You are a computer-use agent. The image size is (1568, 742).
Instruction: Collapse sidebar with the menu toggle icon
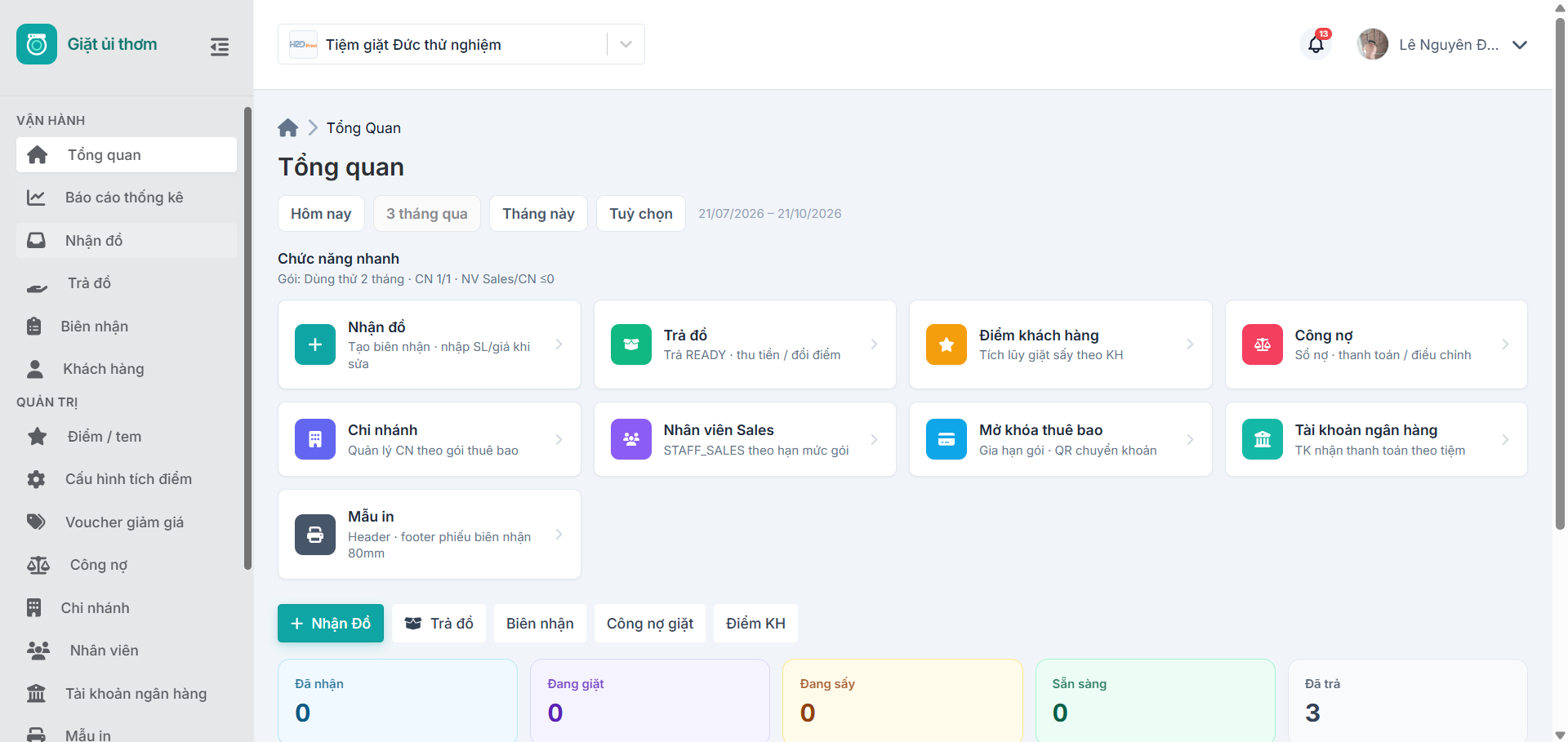coord(219,47)
